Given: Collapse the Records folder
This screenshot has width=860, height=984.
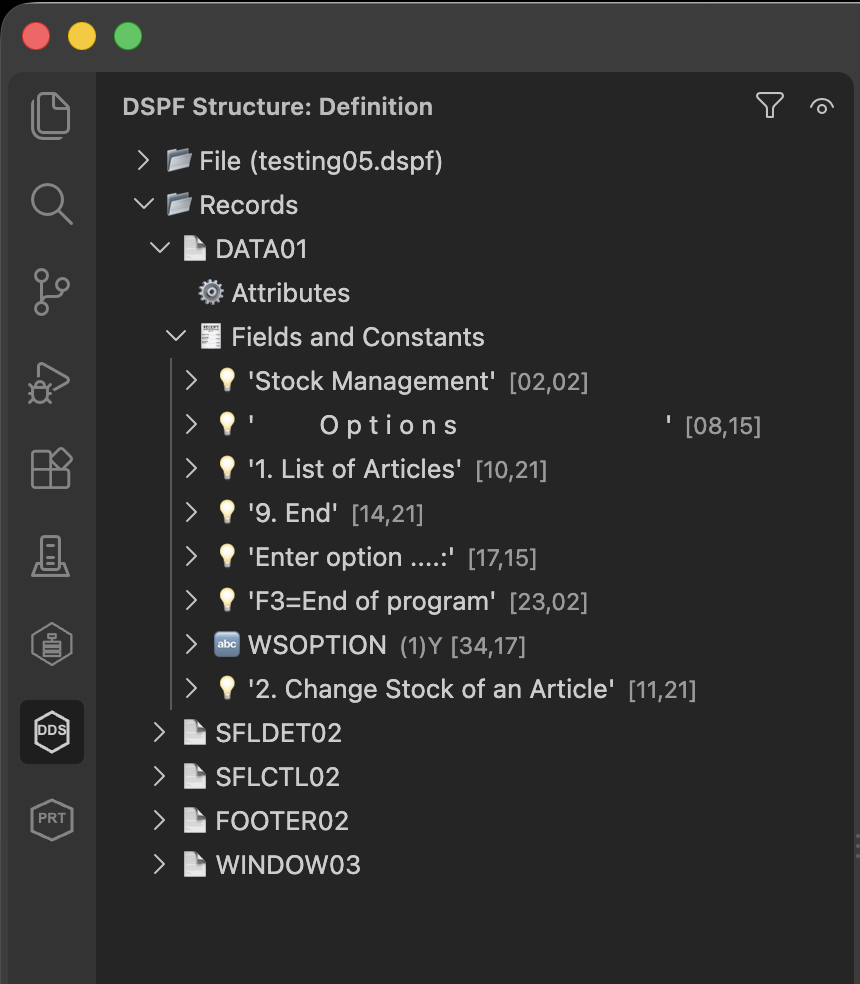Looking at the screenshot, I should click(144, 205).
